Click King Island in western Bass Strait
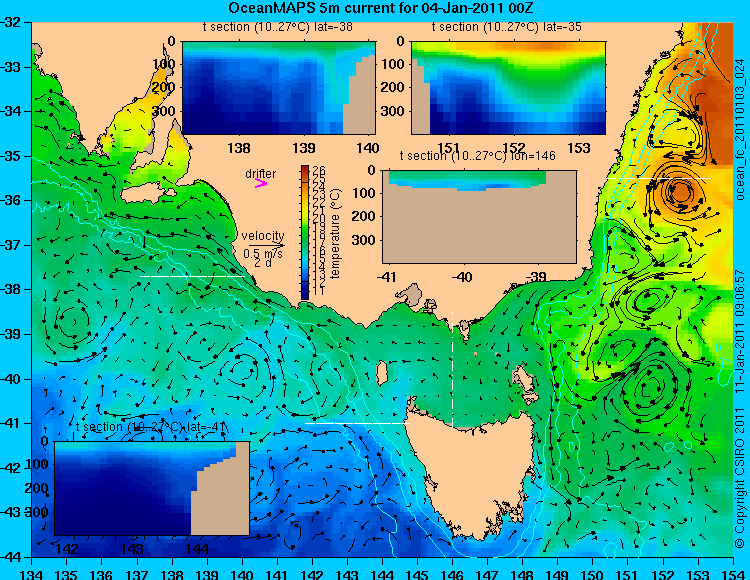The width and height of the screenshot is (750, 580). point(381,373)
